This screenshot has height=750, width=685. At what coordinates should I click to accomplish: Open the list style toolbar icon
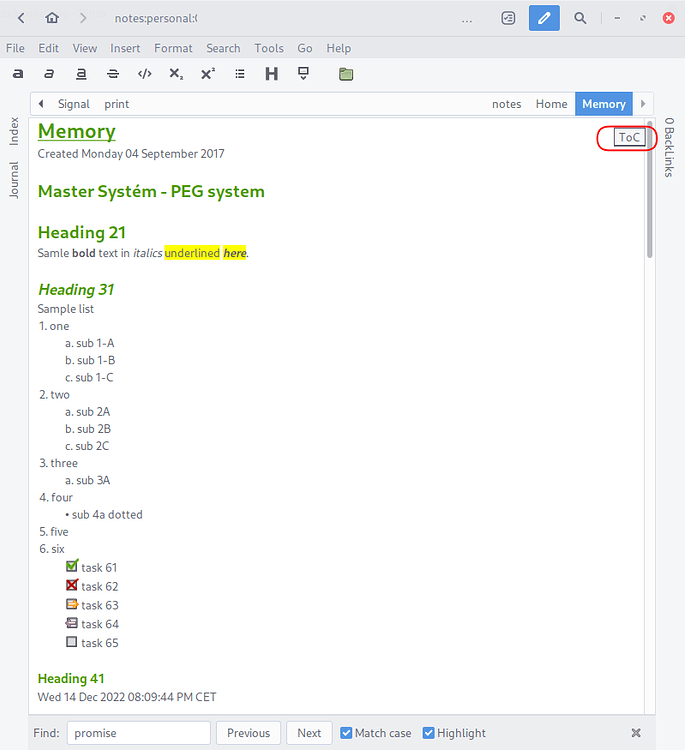[x=240, y=74]
